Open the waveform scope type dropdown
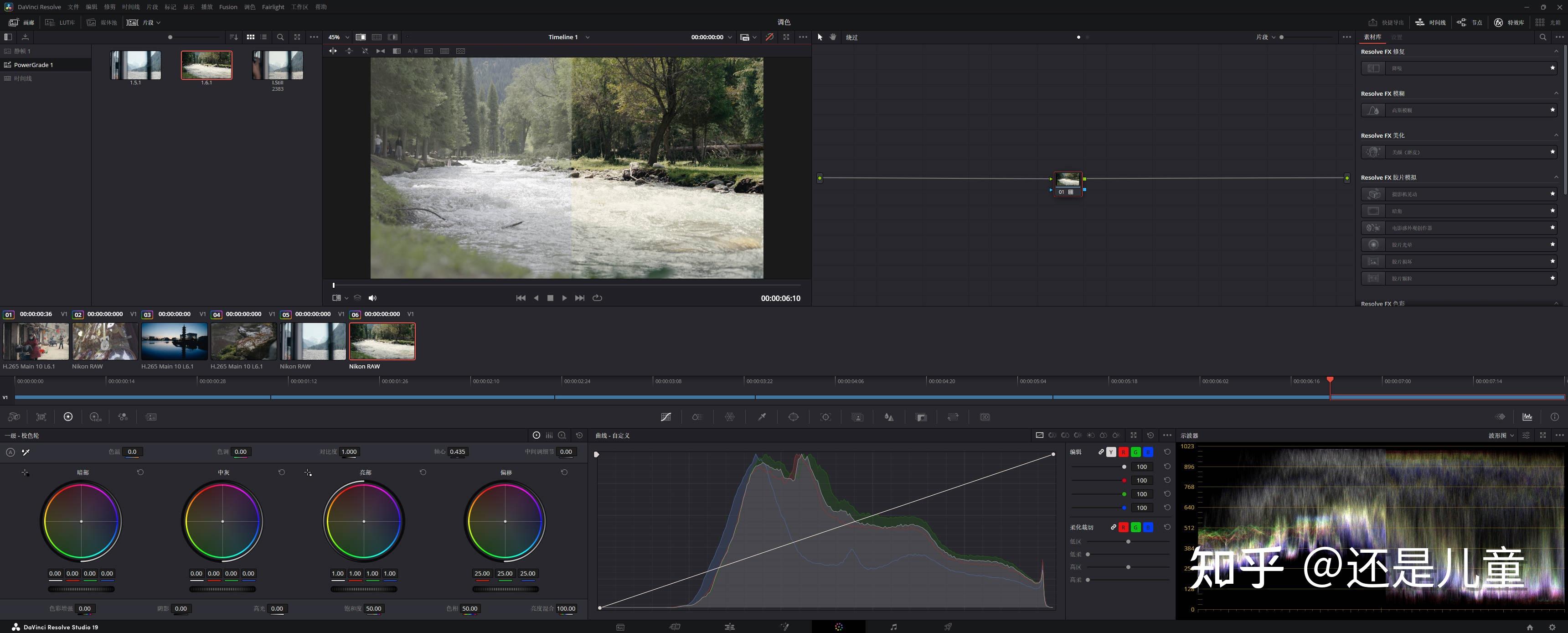 point(1501,436)
